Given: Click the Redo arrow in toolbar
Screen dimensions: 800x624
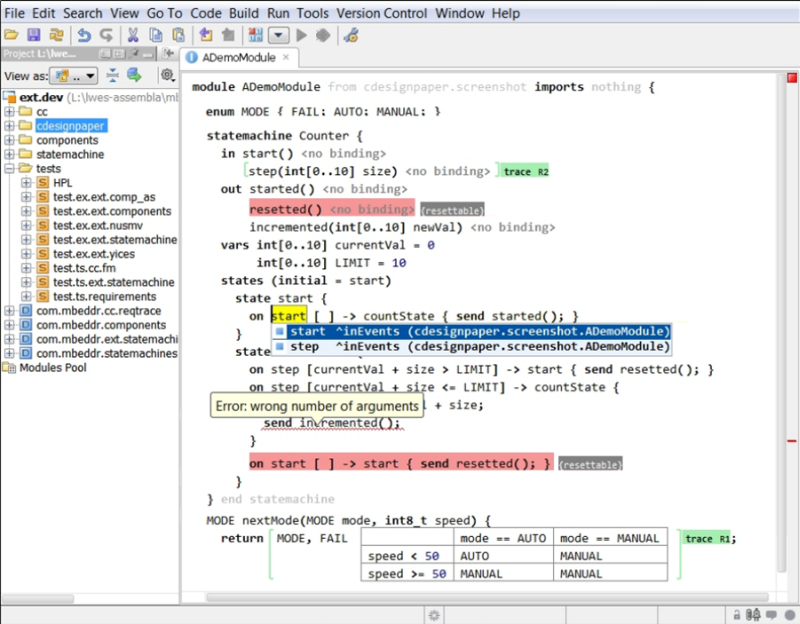Looking at the screenshot, I should point(106,35).
